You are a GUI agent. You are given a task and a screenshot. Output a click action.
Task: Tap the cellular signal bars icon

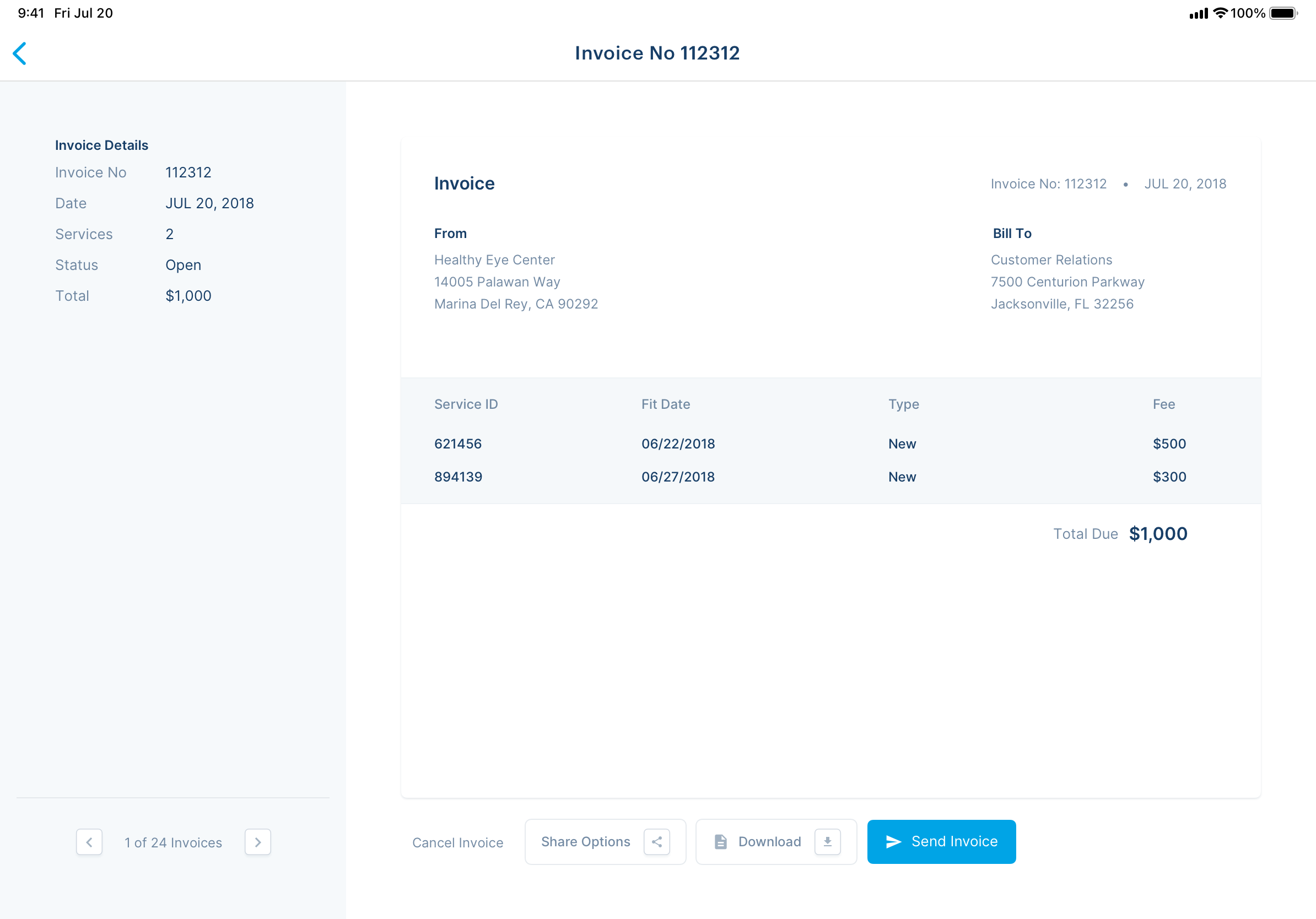[x=1199, y=13]
